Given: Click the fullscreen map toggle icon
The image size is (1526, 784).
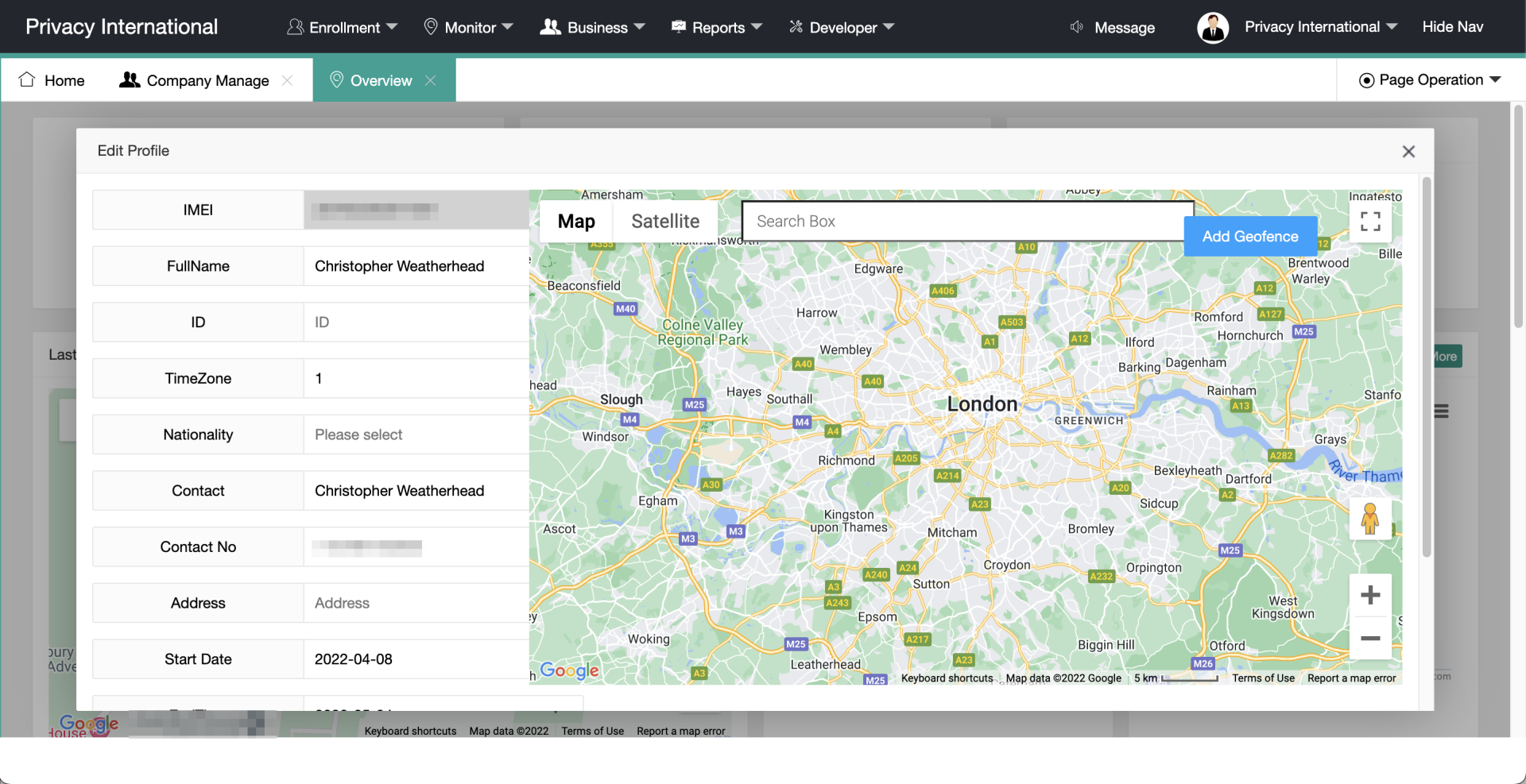Looking at the screenshot, I should (1369, 221).
